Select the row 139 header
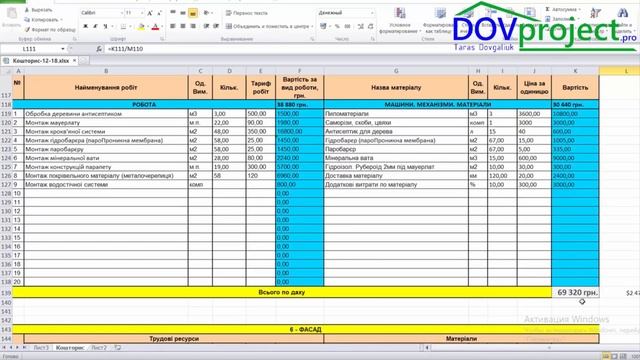This screenshot has height=360, width=640. [6, 293]
